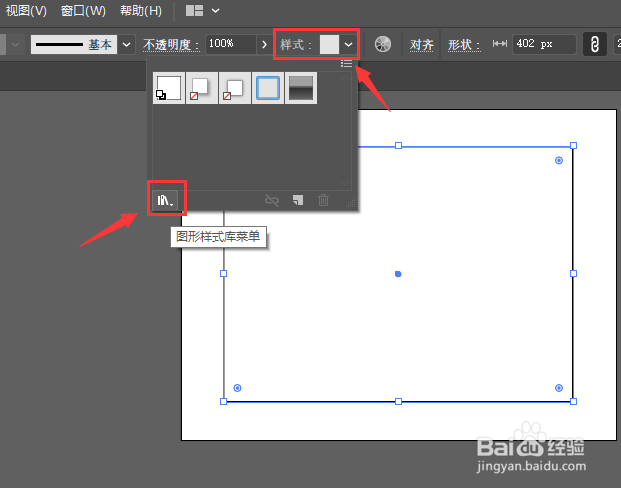The width and height of the screenshot is (621, 488).
Task: Select the gray gradient graphic style thumbnail
Action: coord(301,88)
